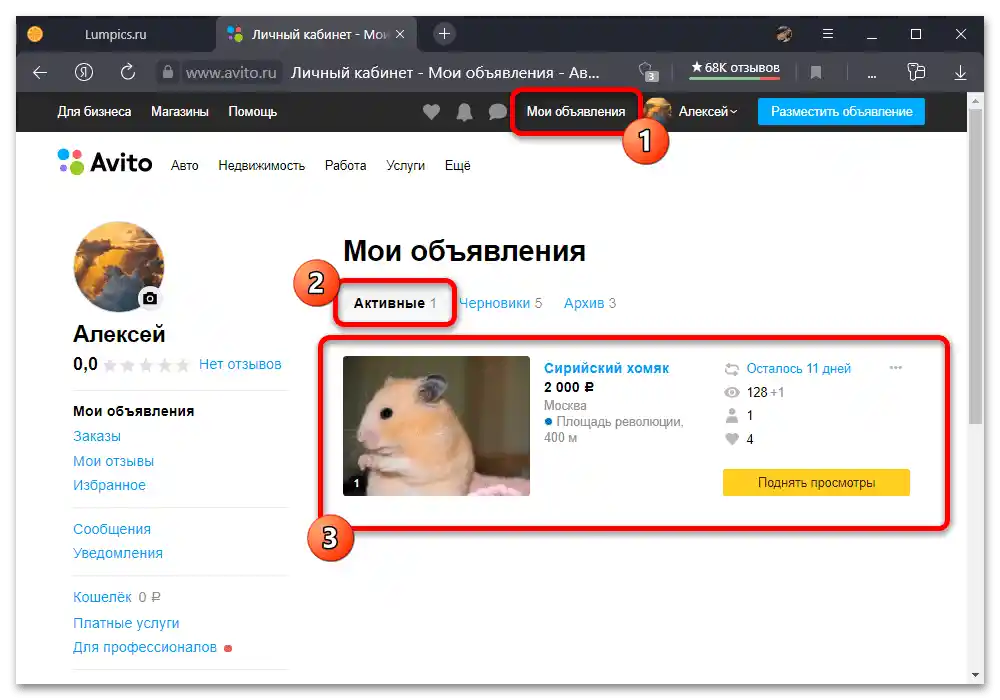The height and width of the screenshot is (700, 1000).
Task: Click the Разместить объявление button
Action: pos(841,112)
